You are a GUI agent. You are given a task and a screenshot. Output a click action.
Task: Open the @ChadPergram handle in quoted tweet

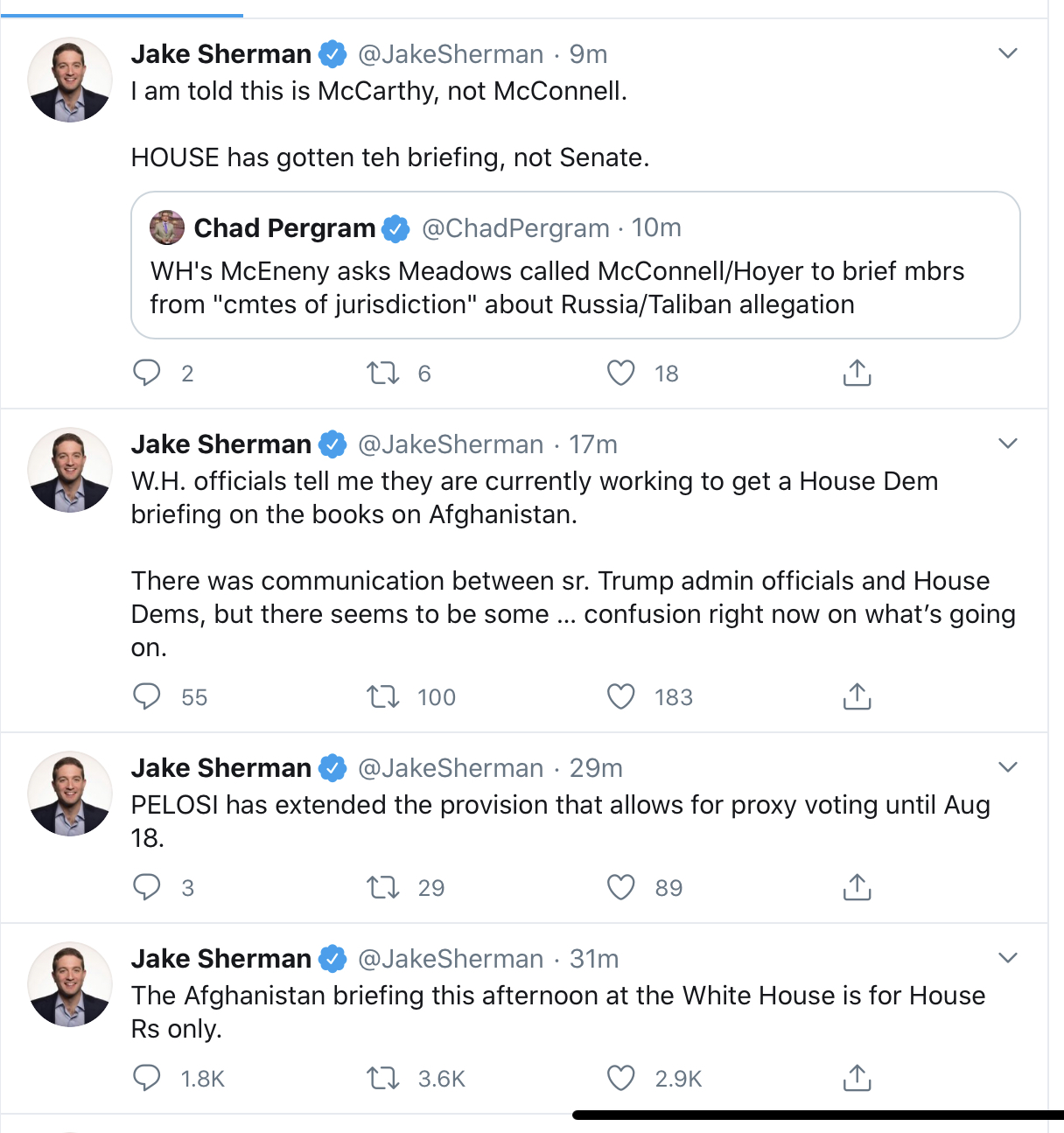pyautogui.click(x=515, y=228)
